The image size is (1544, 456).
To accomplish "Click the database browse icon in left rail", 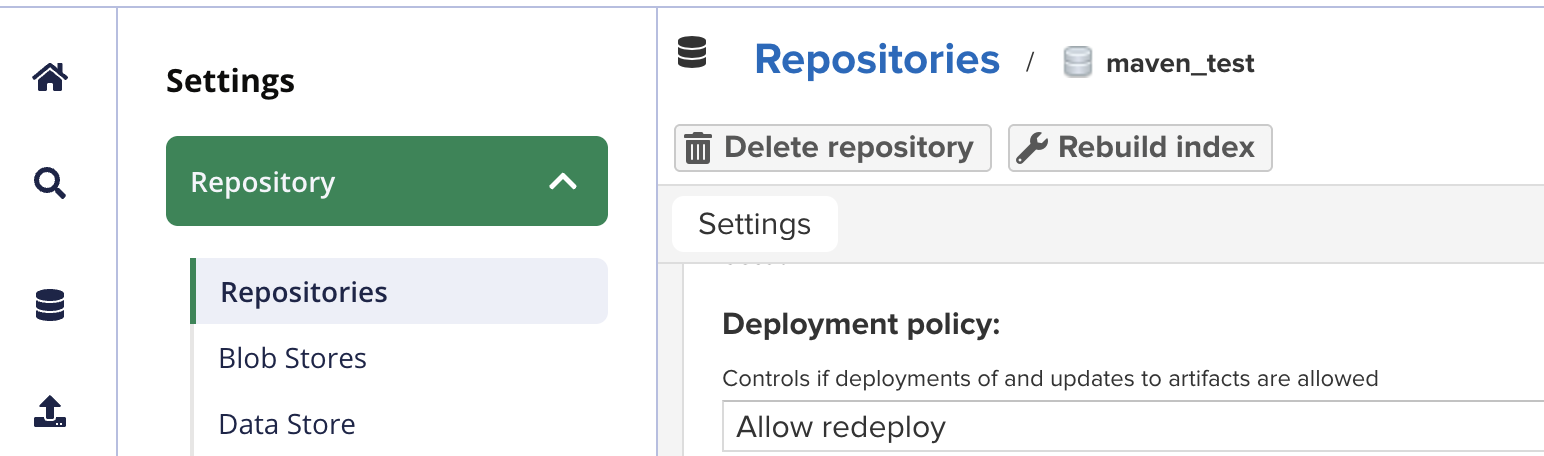I will click(50, 305).
